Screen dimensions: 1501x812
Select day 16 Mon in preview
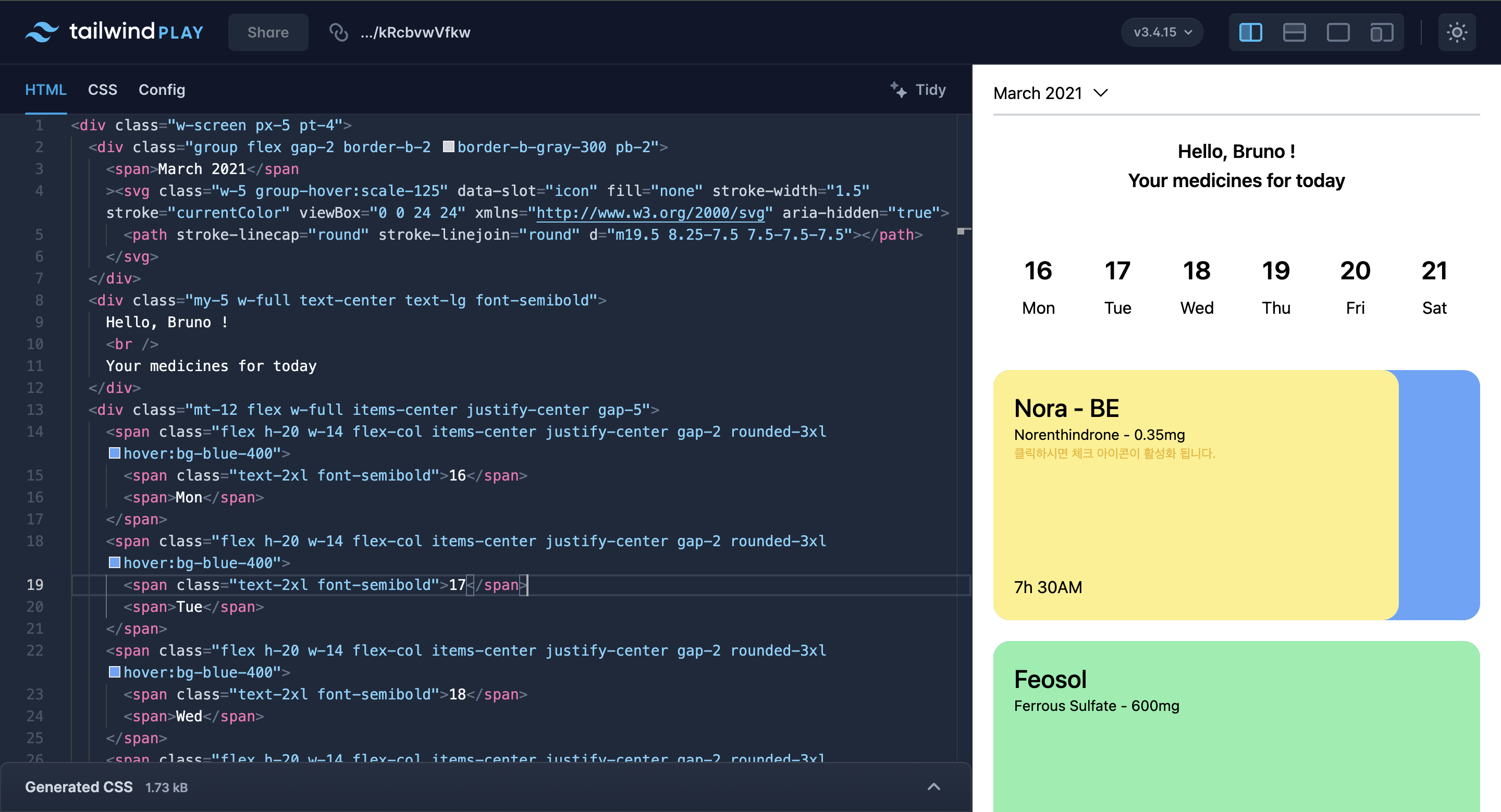[1038, 287]
